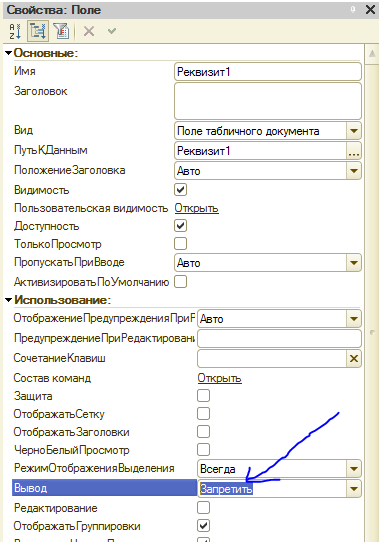Click the ПутьКДанным input field
The image size is (384, 548).
pos(260,151)
